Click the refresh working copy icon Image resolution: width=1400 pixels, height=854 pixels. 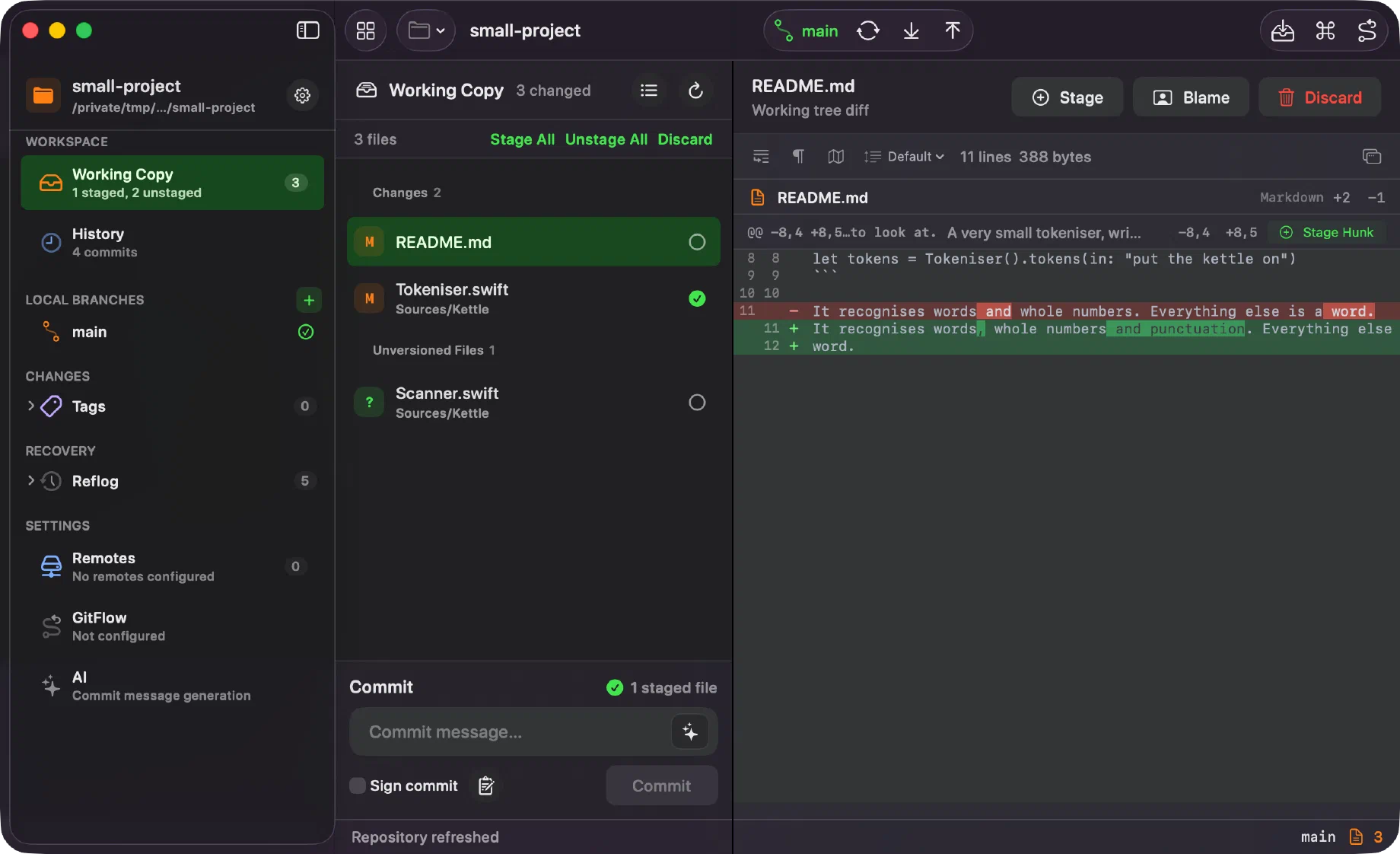[x=695, y=91]
